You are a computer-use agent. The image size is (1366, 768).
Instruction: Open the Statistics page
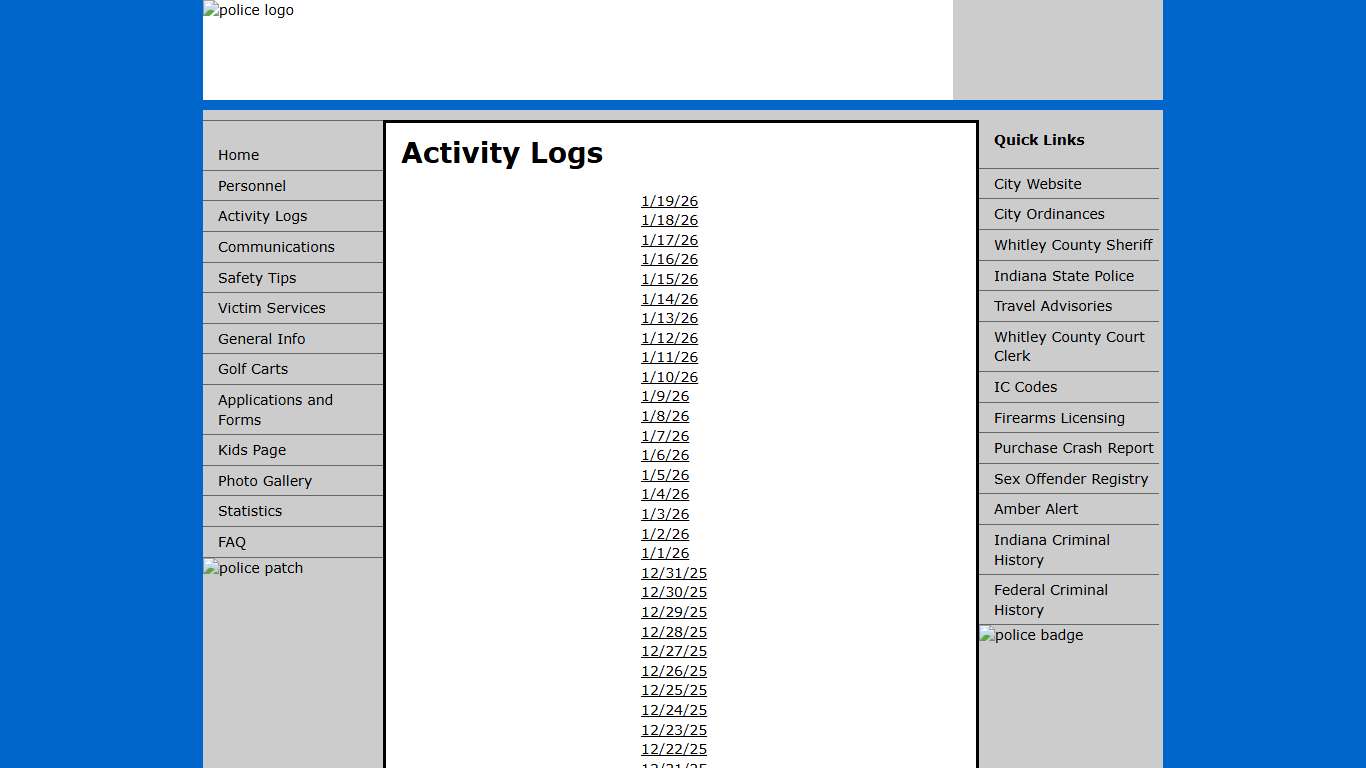click(250, 511)
